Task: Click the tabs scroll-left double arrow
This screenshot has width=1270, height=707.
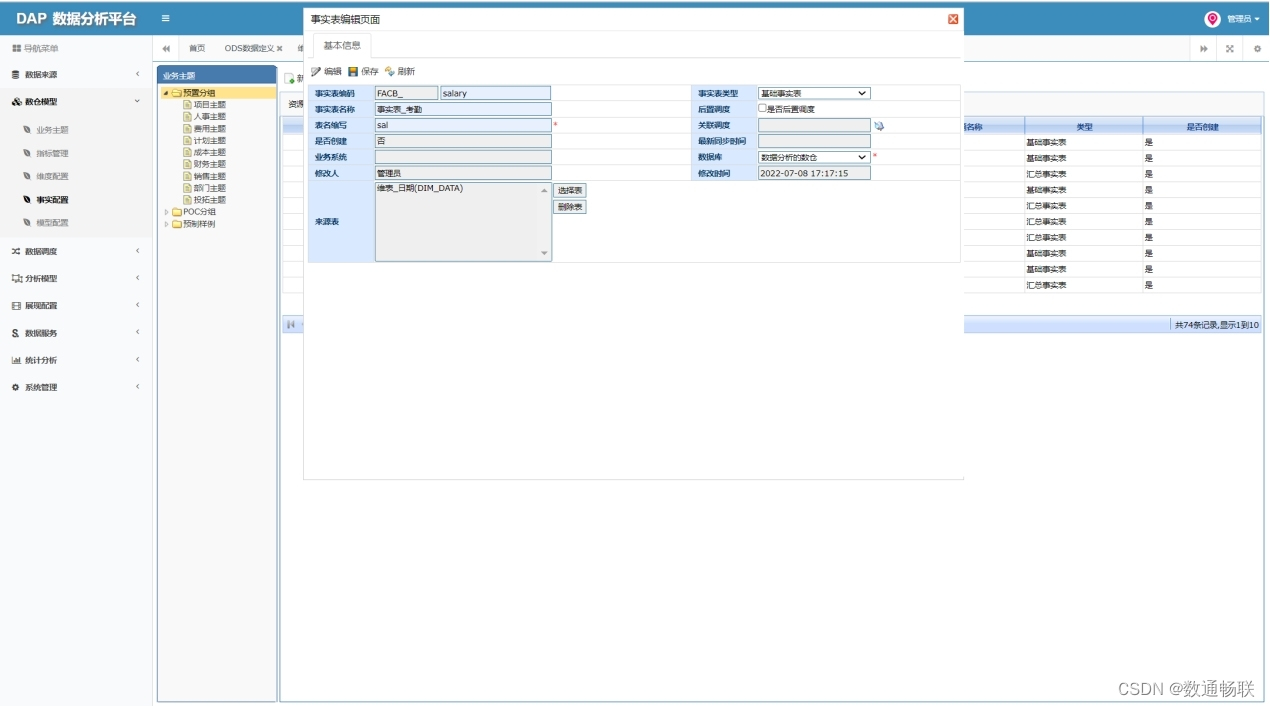Action: [x=166, y=48]
